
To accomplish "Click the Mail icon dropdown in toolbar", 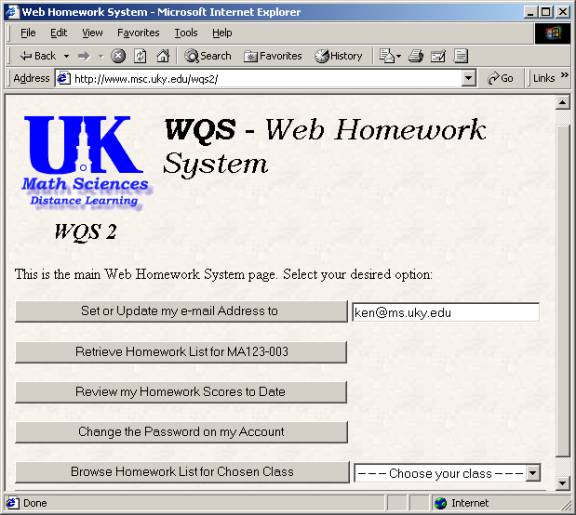I will (390, 56).
